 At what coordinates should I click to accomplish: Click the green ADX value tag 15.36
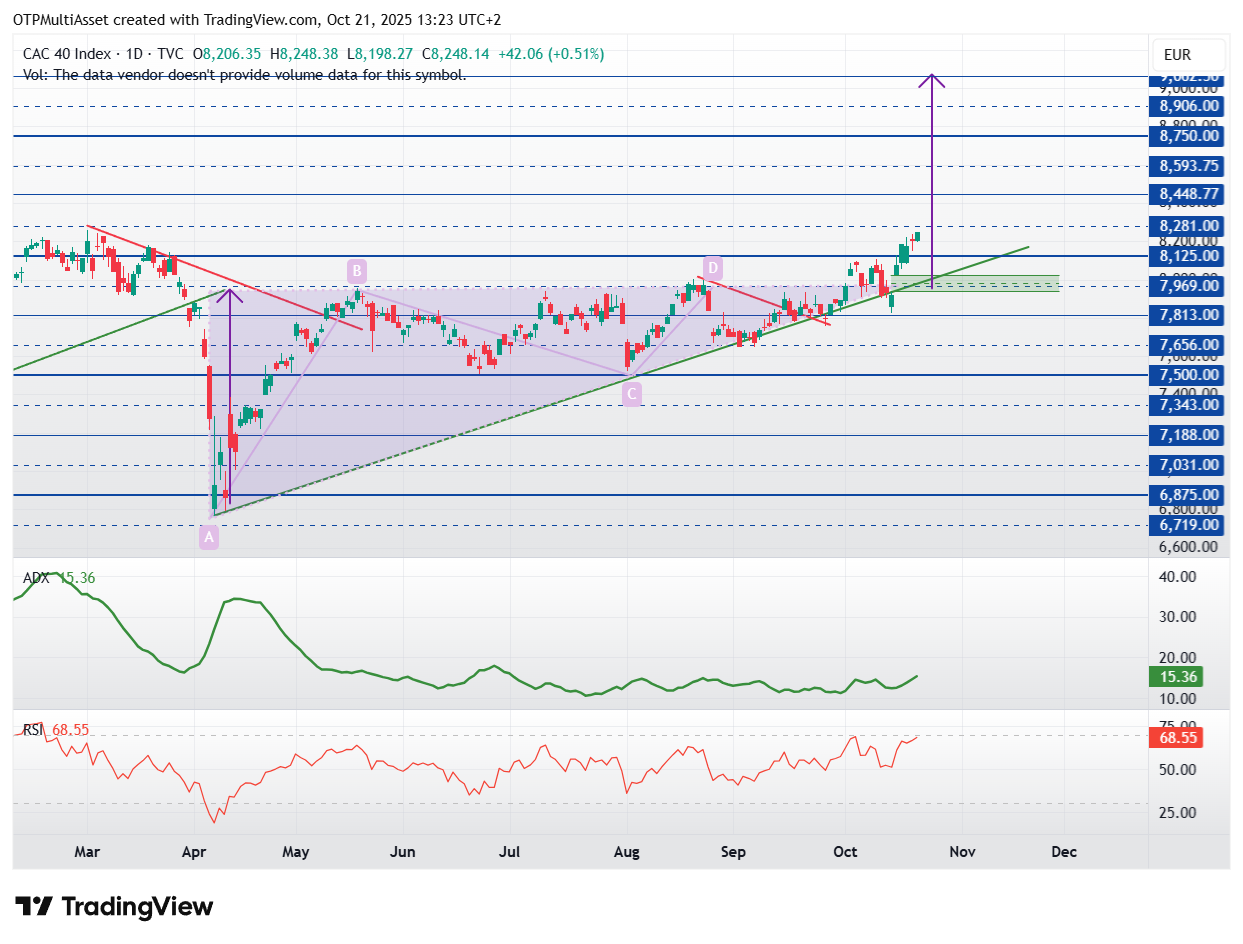[1174, 677]
